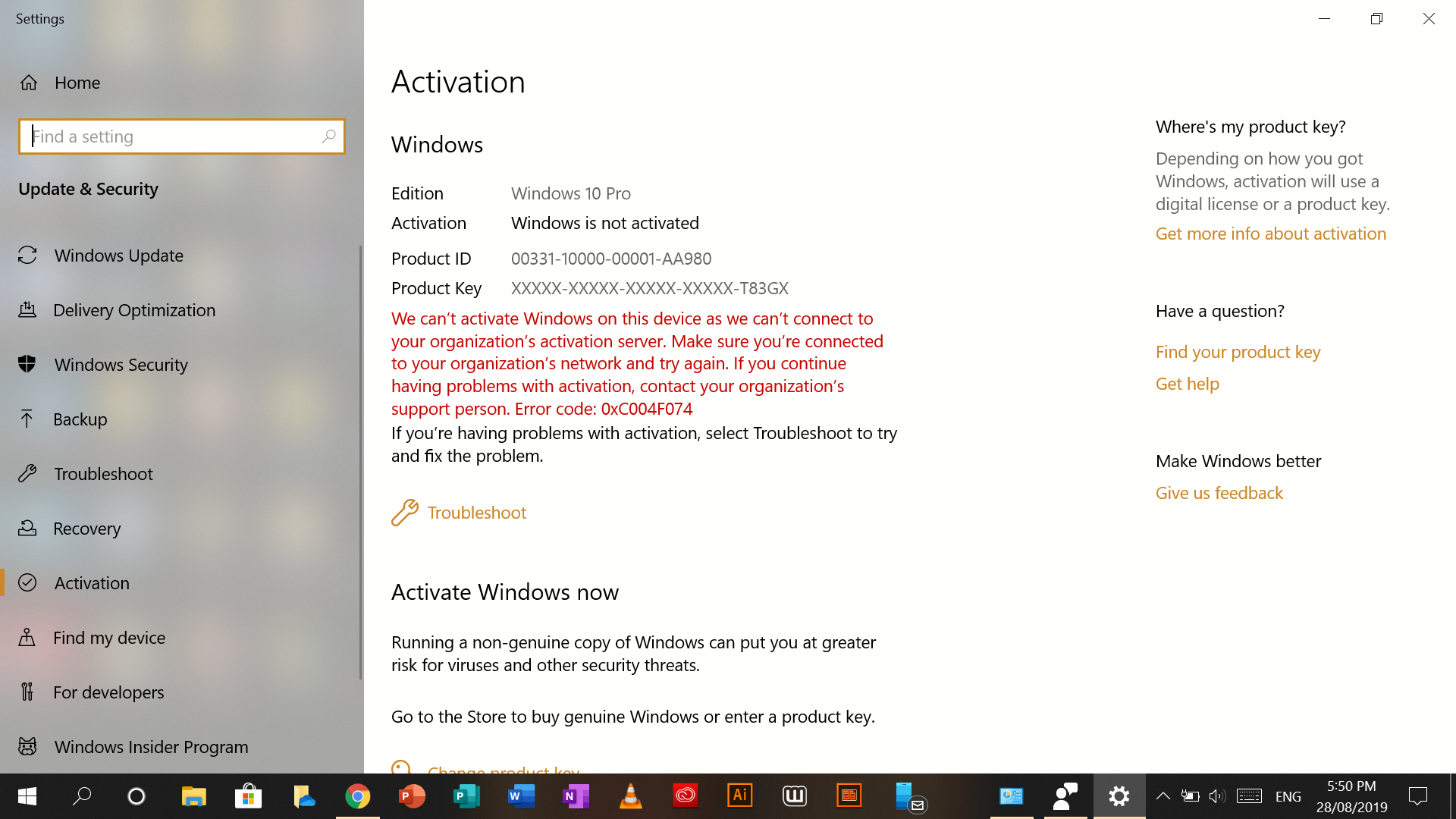This screenshot has width=1456, height=819.
Task: Switch input language ENG
Action: (x=1288, y=796)
